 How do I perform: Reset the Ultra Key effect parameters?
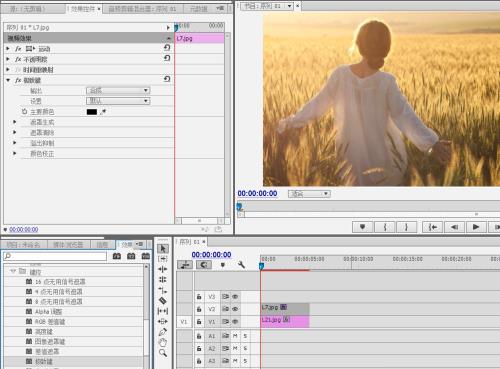pos(167,79)
